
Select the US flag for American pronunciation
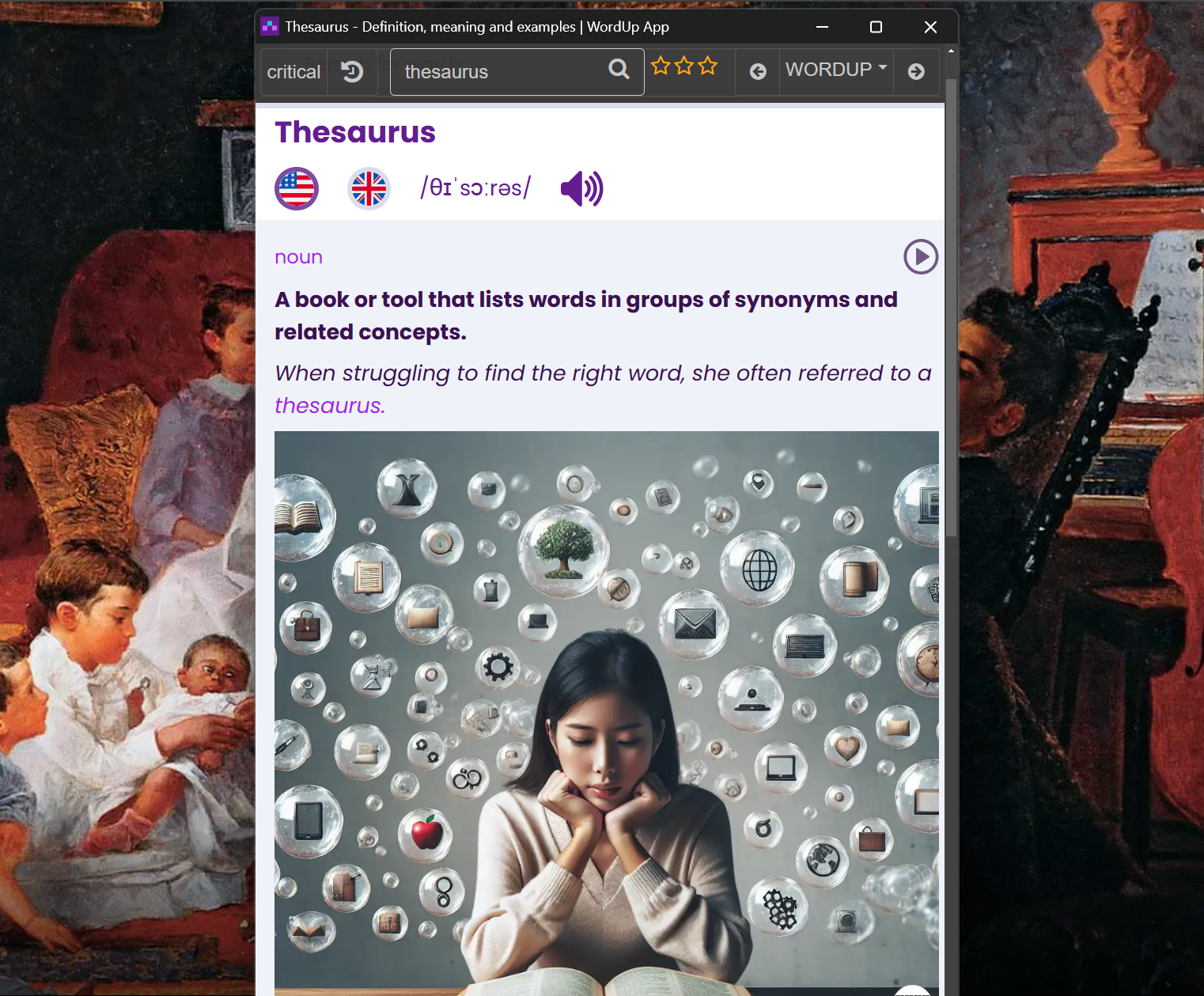pyautogui.click(x=296, y=188)
